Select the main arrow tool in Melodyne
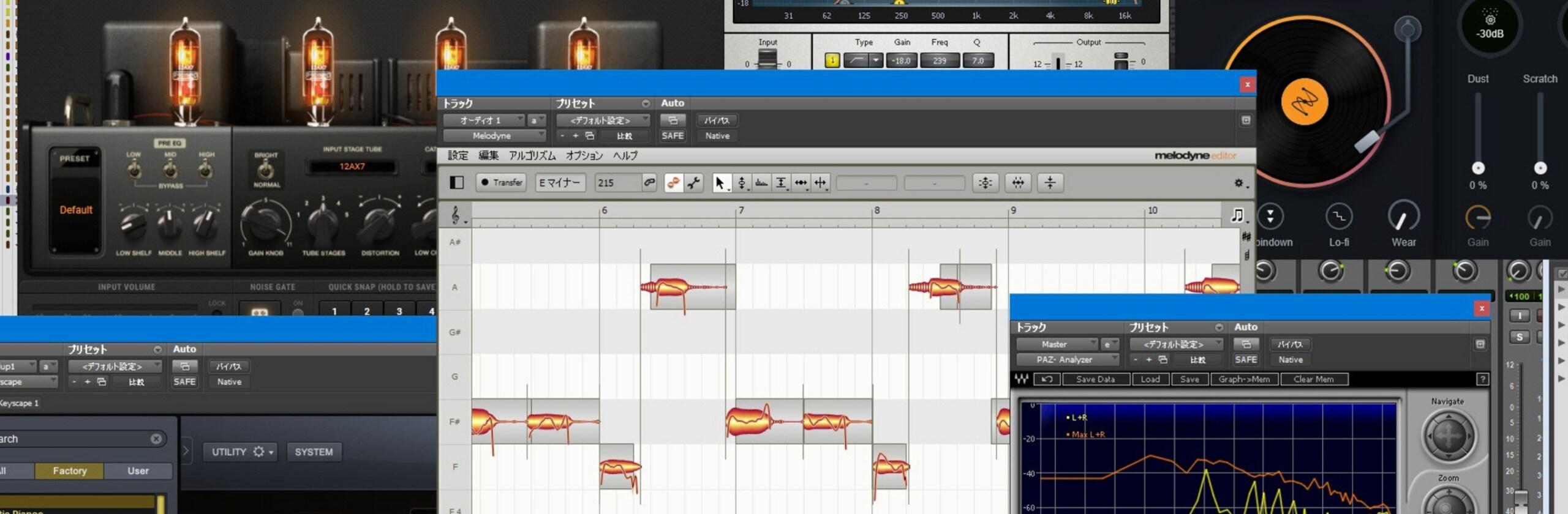1568x514 pixels. pyautogui.click(x=721, y=183)
